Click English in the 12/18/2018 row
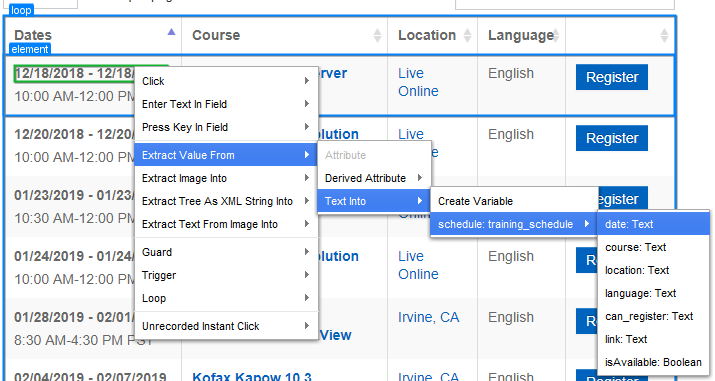Viewport: 715px width, 381px height. pos(511,73)
